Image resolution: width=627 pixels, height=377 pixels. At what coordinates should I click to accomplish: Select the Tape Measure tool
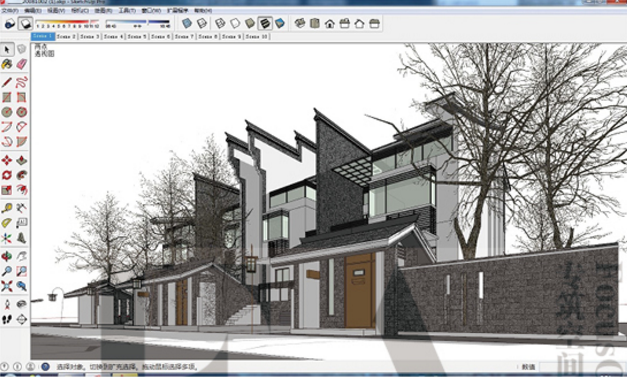click(x=7, y=208)
